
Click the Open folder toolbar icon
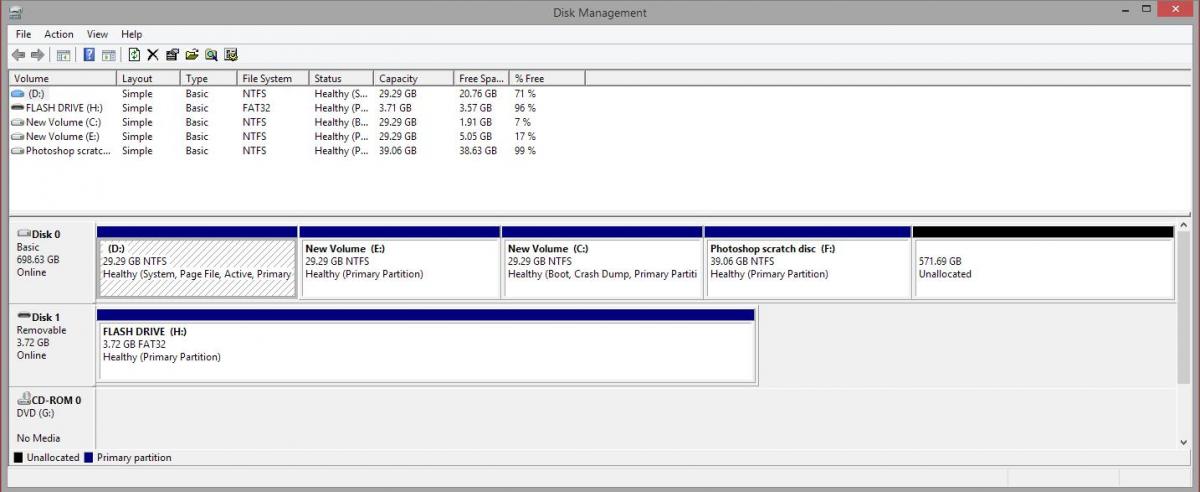192,55
